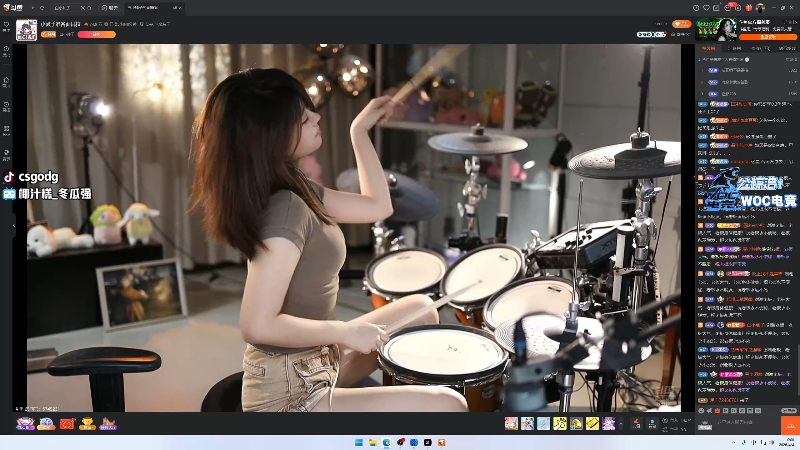Click first gift icon at bottom-left
Viewport: 800px width, 450px height.
tap(24, 424)
